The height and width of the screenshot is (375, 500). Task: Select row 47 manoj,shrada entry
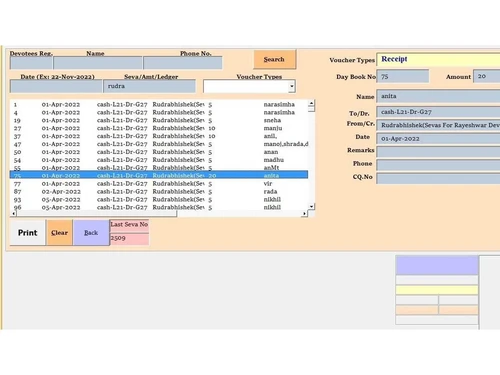[x=159, y=144]
